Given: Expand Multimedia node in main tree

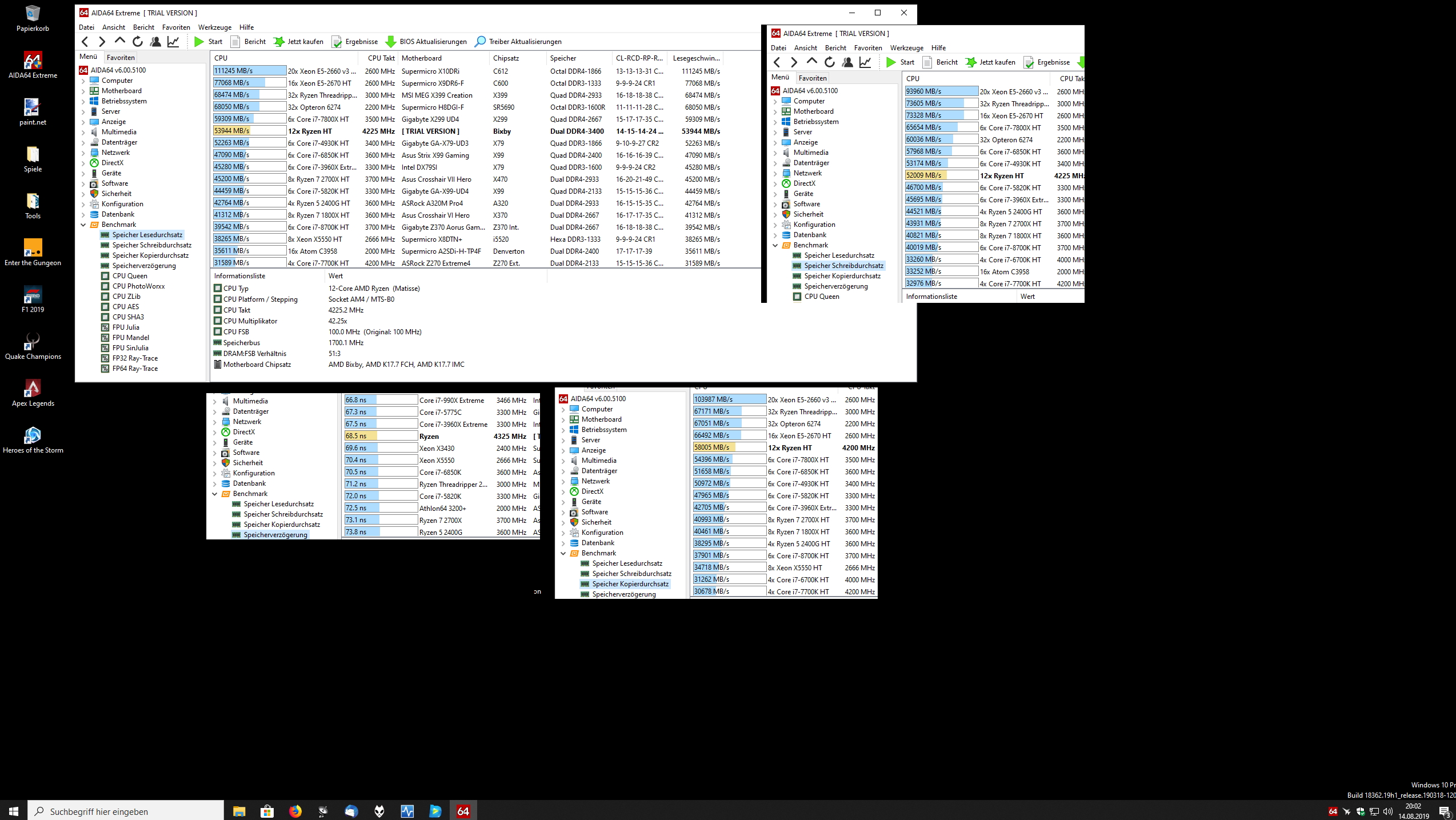Looking at the screenshot, I should pyautogui.click(x=83, y=132).
